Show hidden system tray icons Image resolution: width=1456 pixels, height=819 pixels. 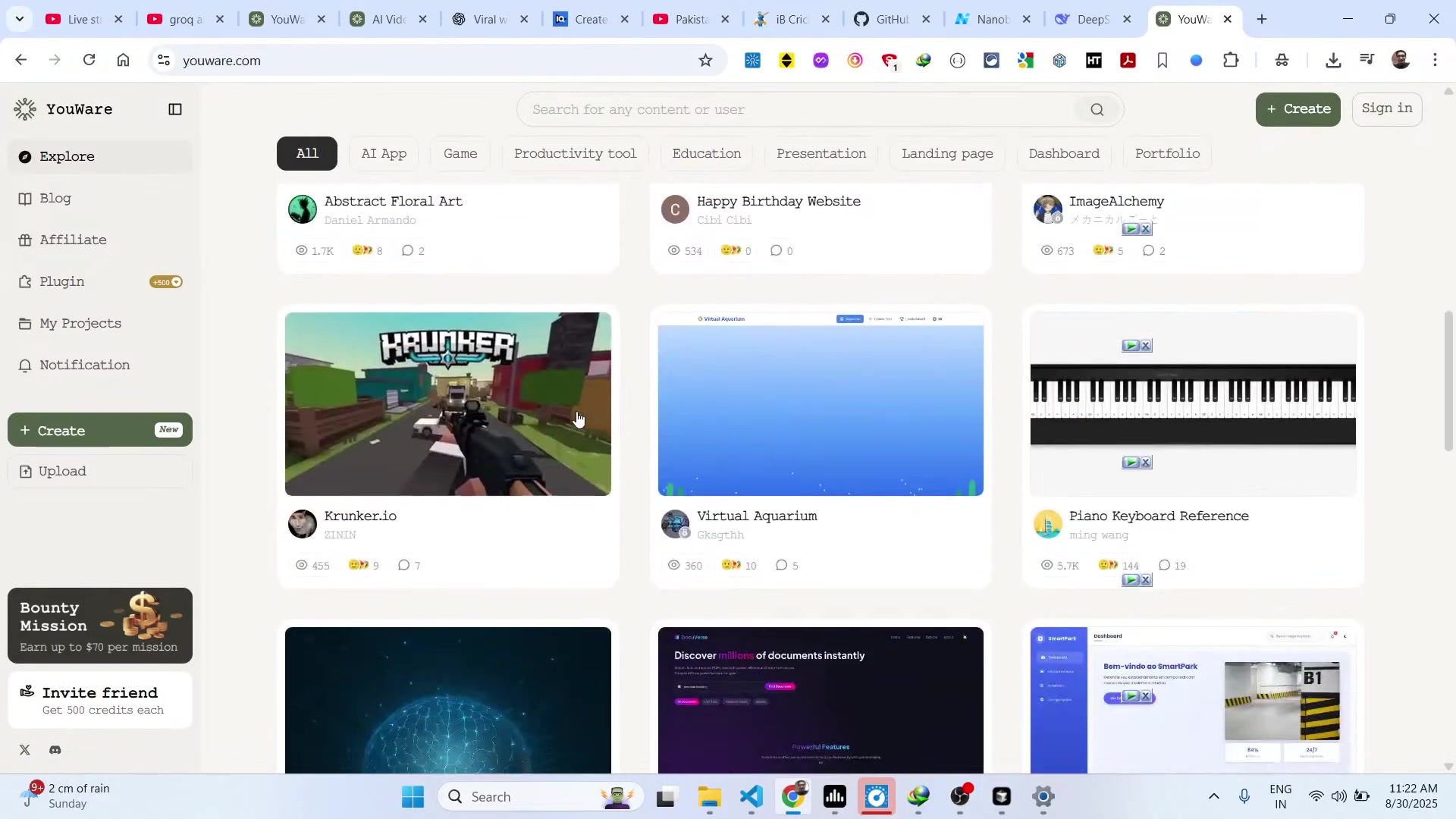(x=1213, y=796)
